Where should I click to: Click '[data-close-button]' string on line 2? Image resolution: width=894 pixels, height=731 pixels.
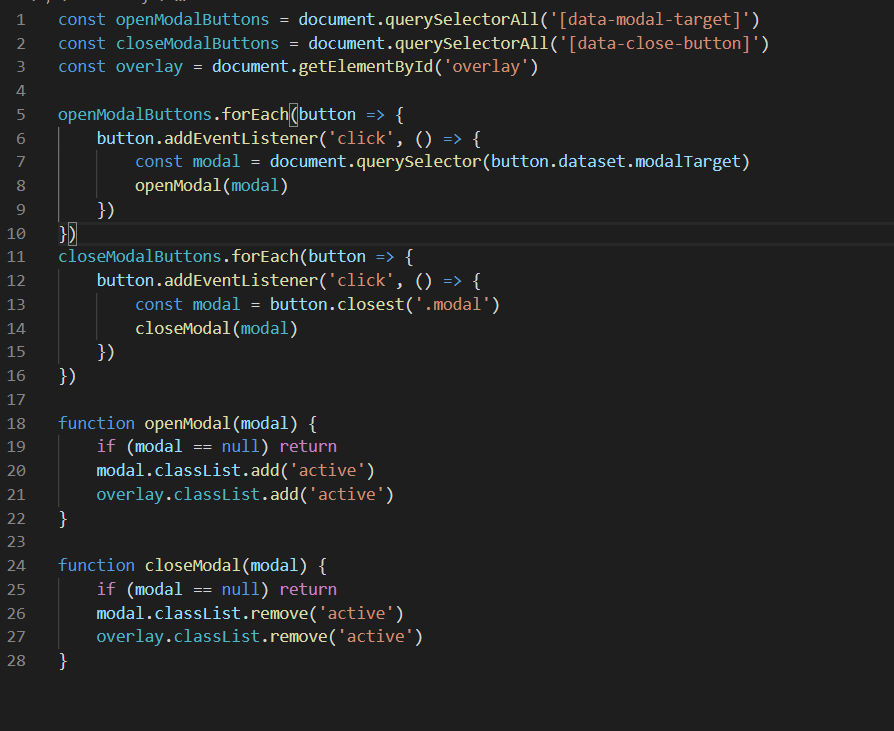(x=659, y=44)
